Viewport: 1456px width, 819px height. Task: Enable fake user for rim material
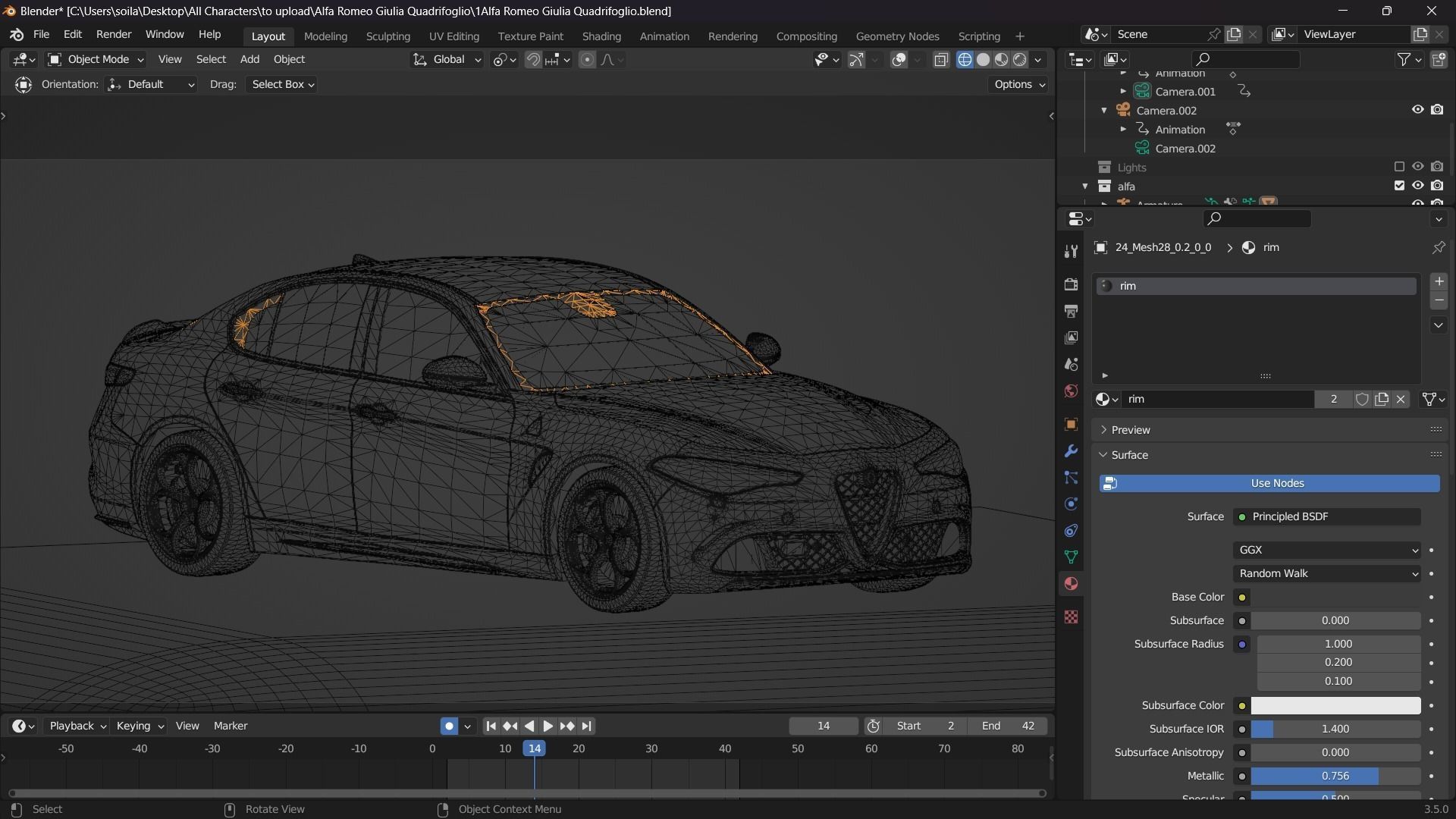coord(1362,399)
